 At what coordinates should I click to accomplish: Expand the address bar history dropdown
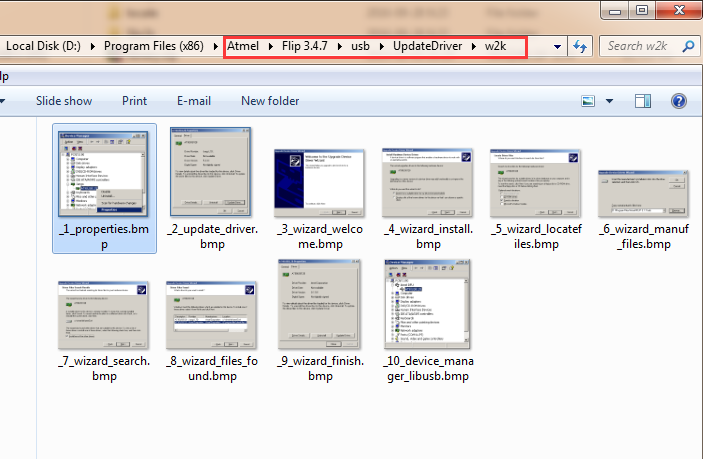557,47
